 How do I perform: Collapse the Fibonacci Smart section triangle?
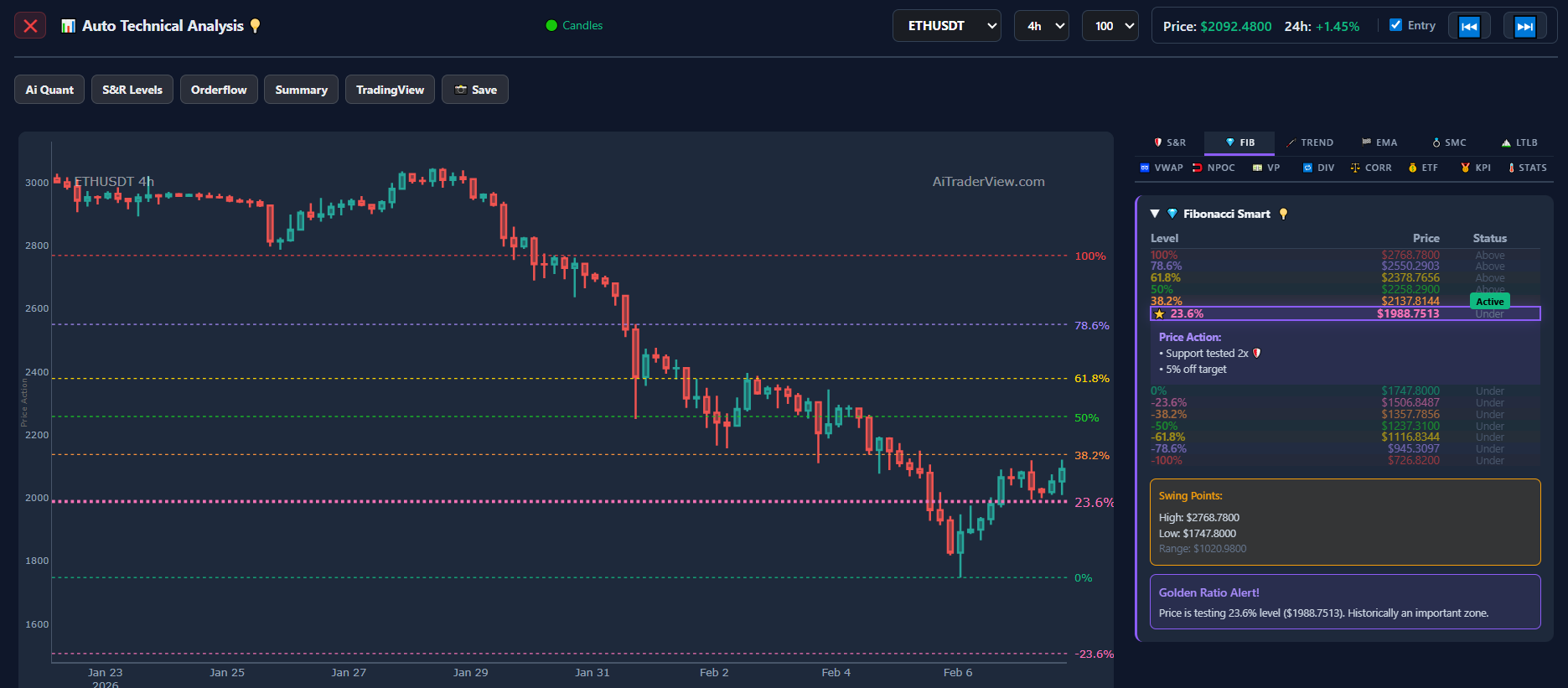[1155, 215]
